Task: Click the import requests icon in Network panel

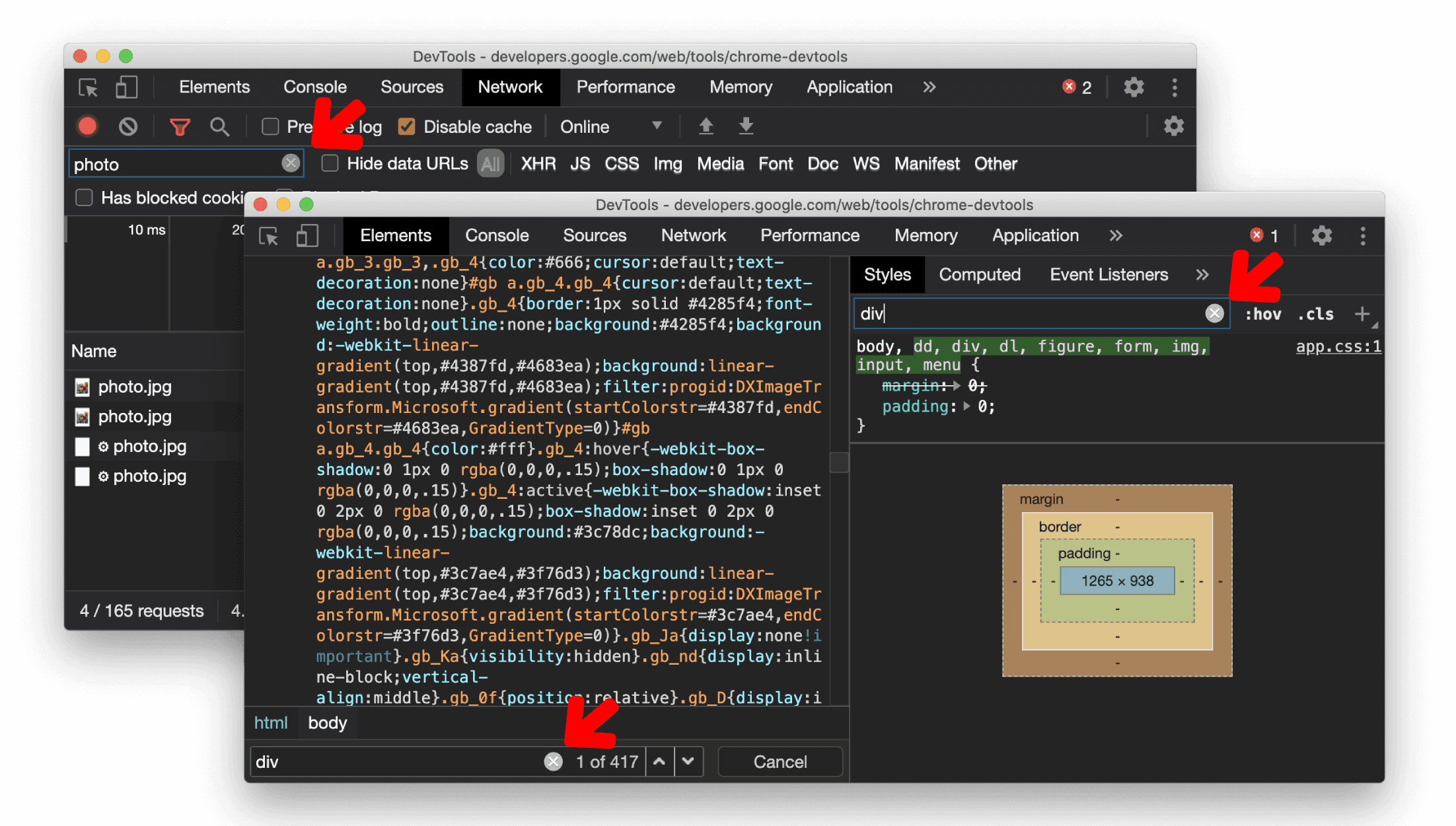Action: (x=706, y=127)
